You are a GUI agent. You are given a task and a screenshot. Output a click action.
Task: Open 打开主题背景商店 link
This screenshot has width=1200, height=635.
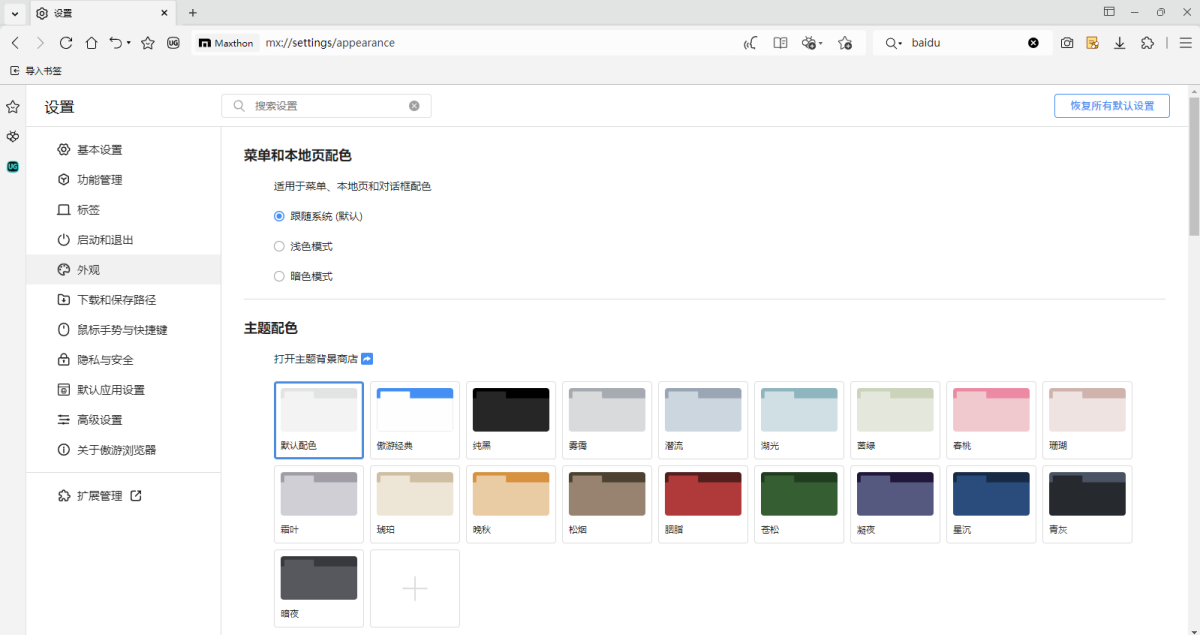pyautogui.click(x=317, y=357)
